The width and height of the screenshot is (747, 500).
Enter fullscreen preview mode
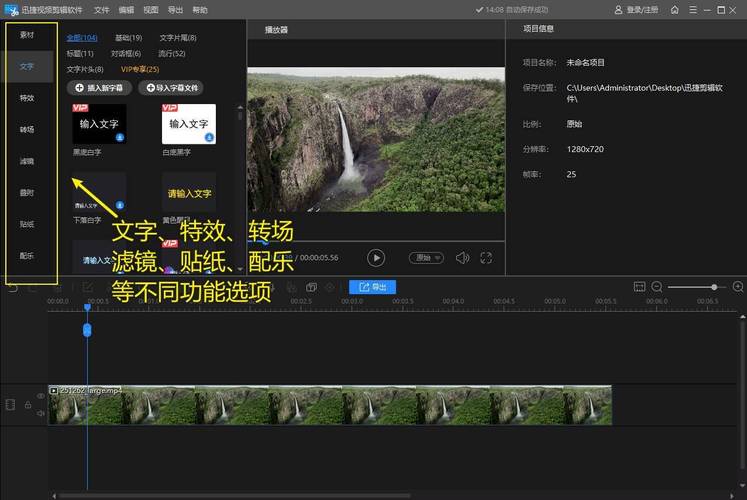pos(486,258)
